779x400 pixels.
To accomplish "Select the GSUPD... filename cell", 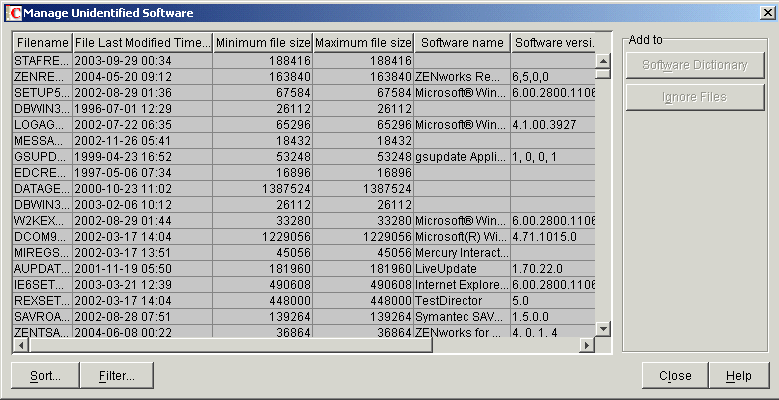I will 43,157.
